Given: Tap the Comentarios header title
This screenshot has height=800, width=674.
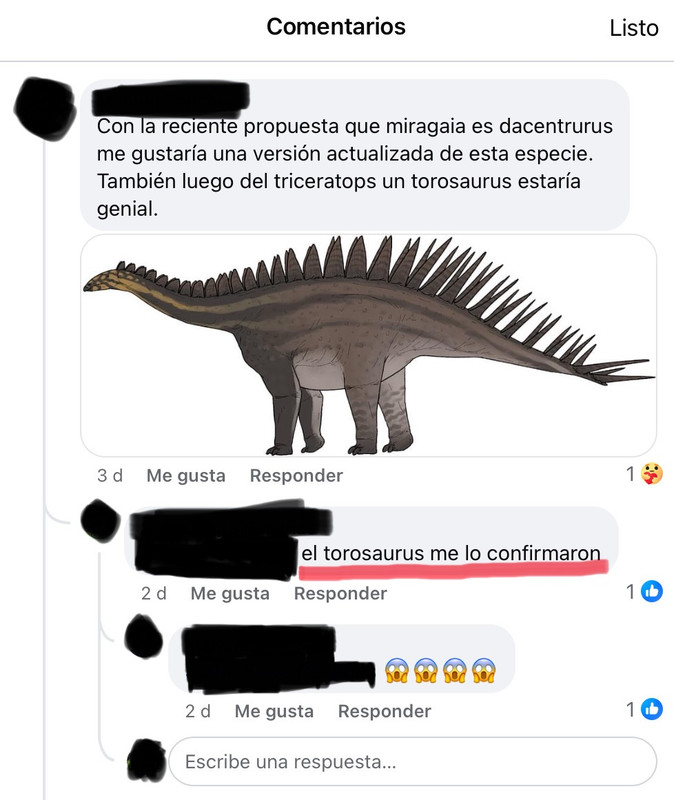Looking at the screenshot, I should tap(336, 27).
